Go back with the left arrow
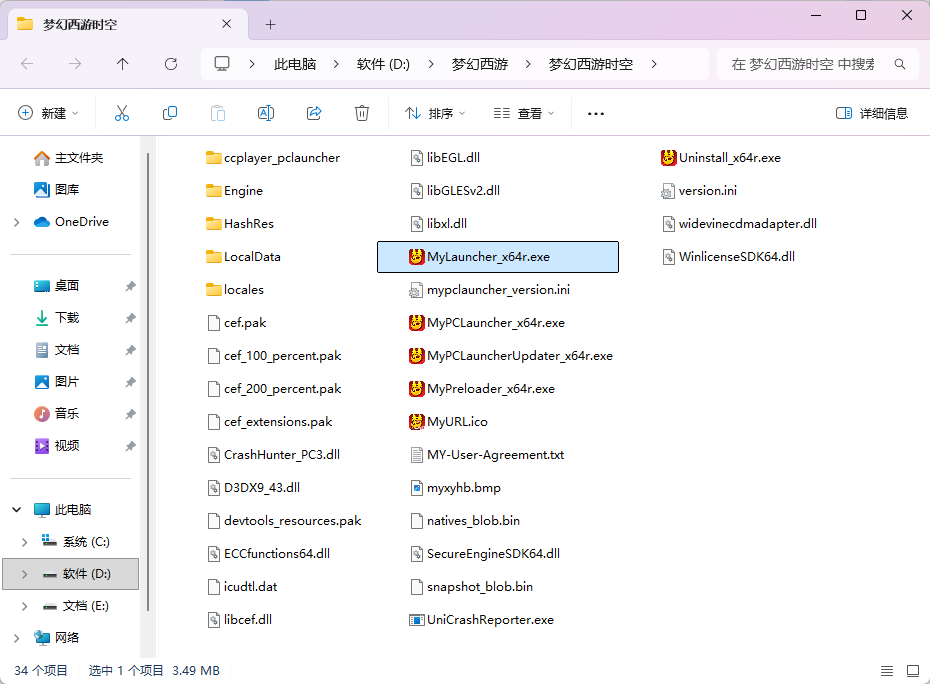This screenshot has height=684, width=930. point(27,63)
